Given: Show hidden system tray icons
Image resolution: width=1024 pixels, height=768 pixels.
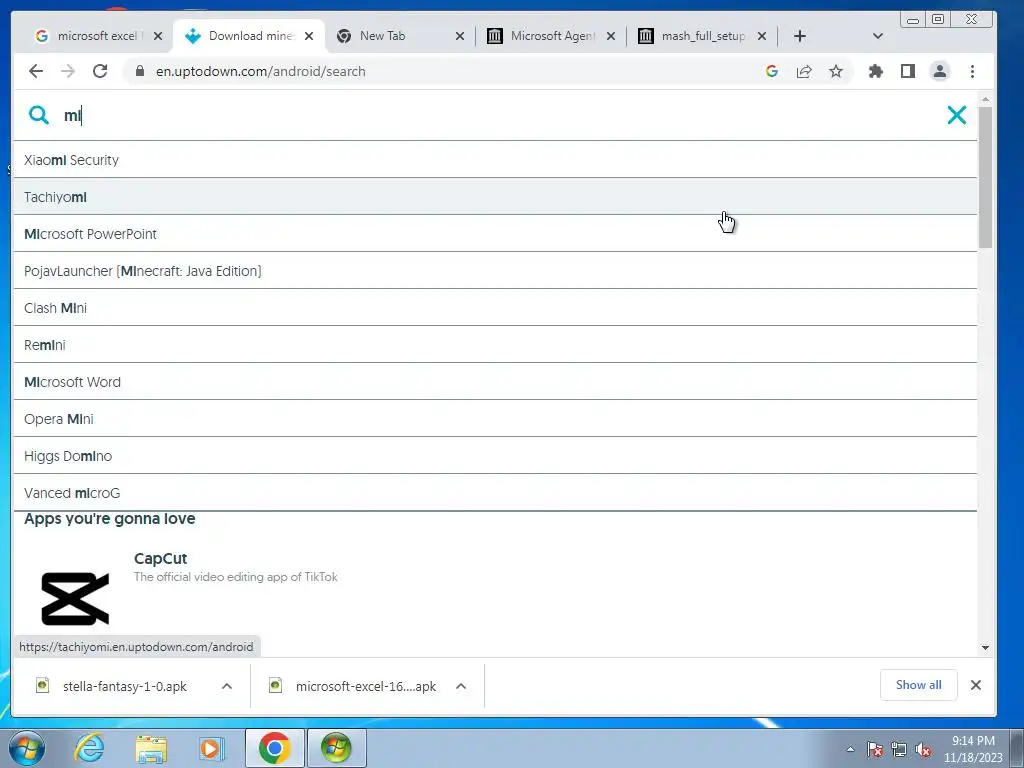Looking at the screenshot, I should pyautogui.click(x=850, y=750).
